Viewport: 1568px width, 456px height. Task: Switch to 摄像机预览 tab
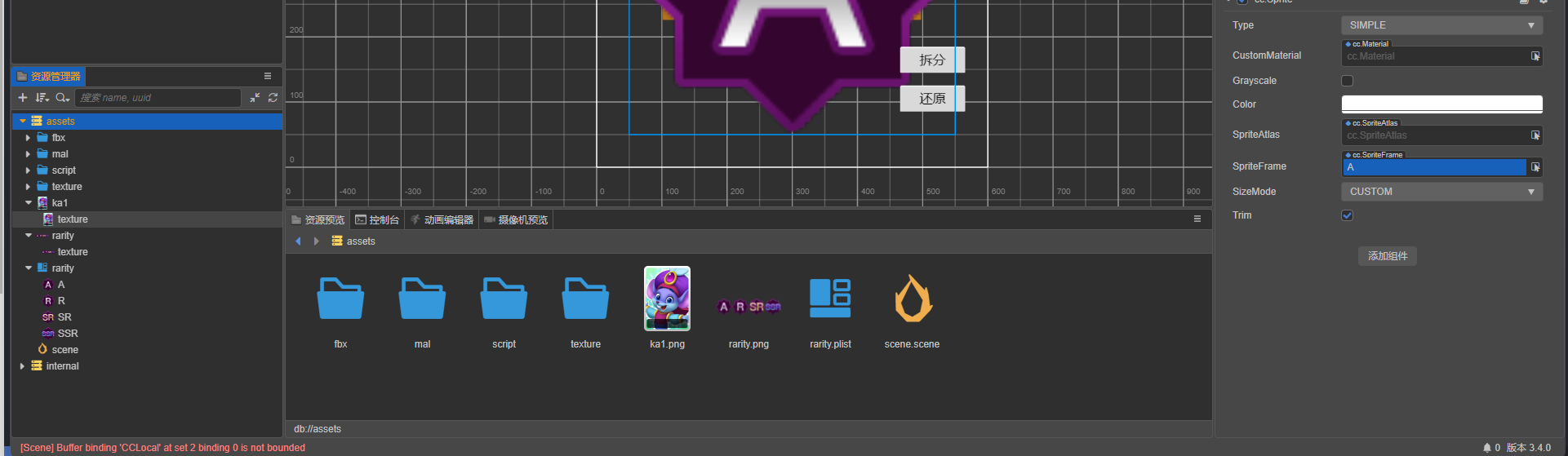(516, 219)
